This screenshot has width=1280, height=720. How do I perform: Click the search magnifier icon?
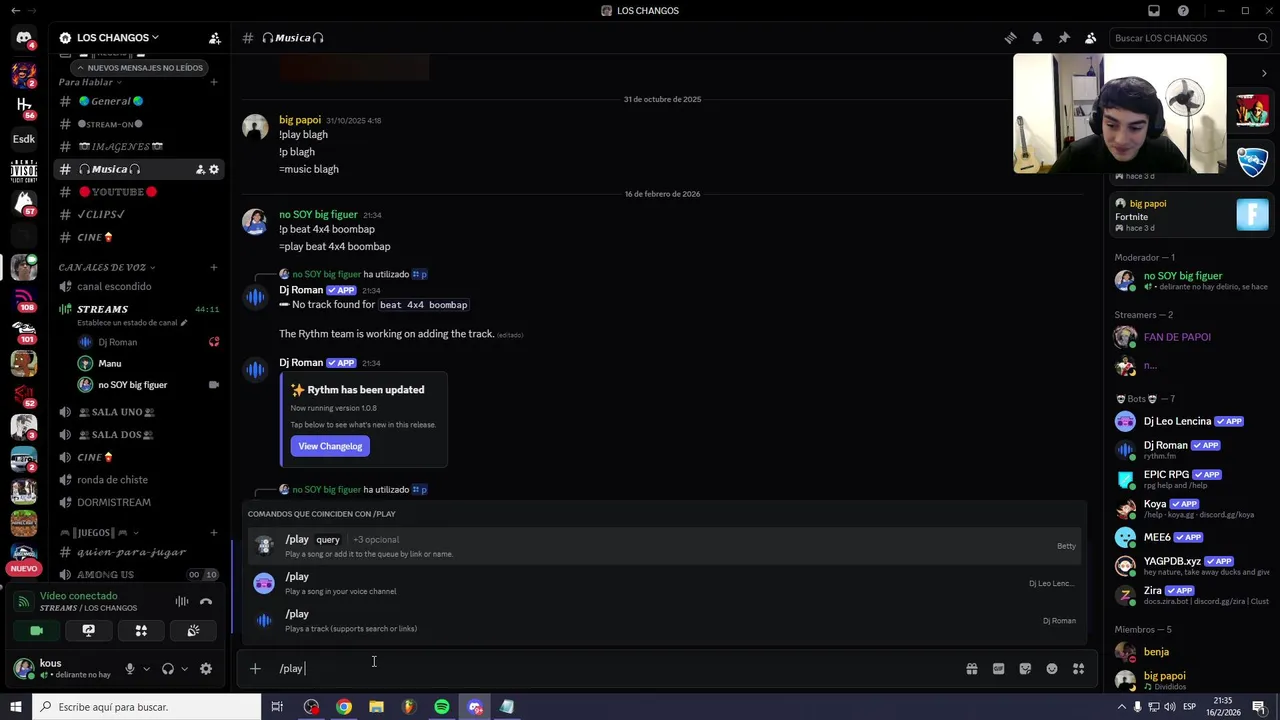[x=1263, y=38]
